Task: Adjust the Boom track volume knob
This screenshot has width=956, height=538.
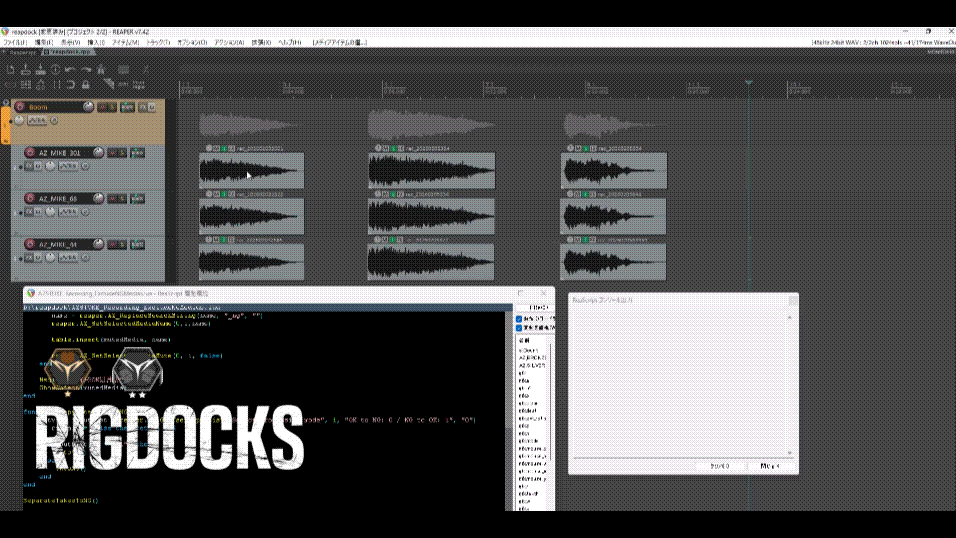Action: click(88, 107)
